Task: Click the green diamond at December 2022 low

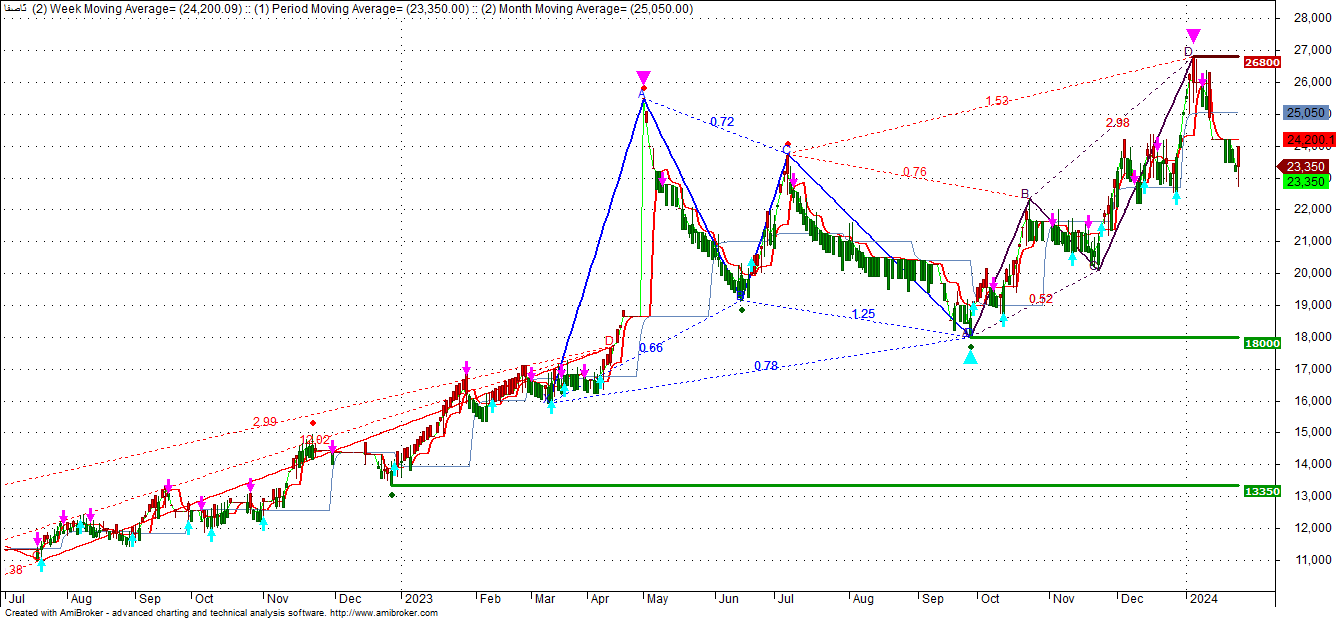Action: [392, 494]
